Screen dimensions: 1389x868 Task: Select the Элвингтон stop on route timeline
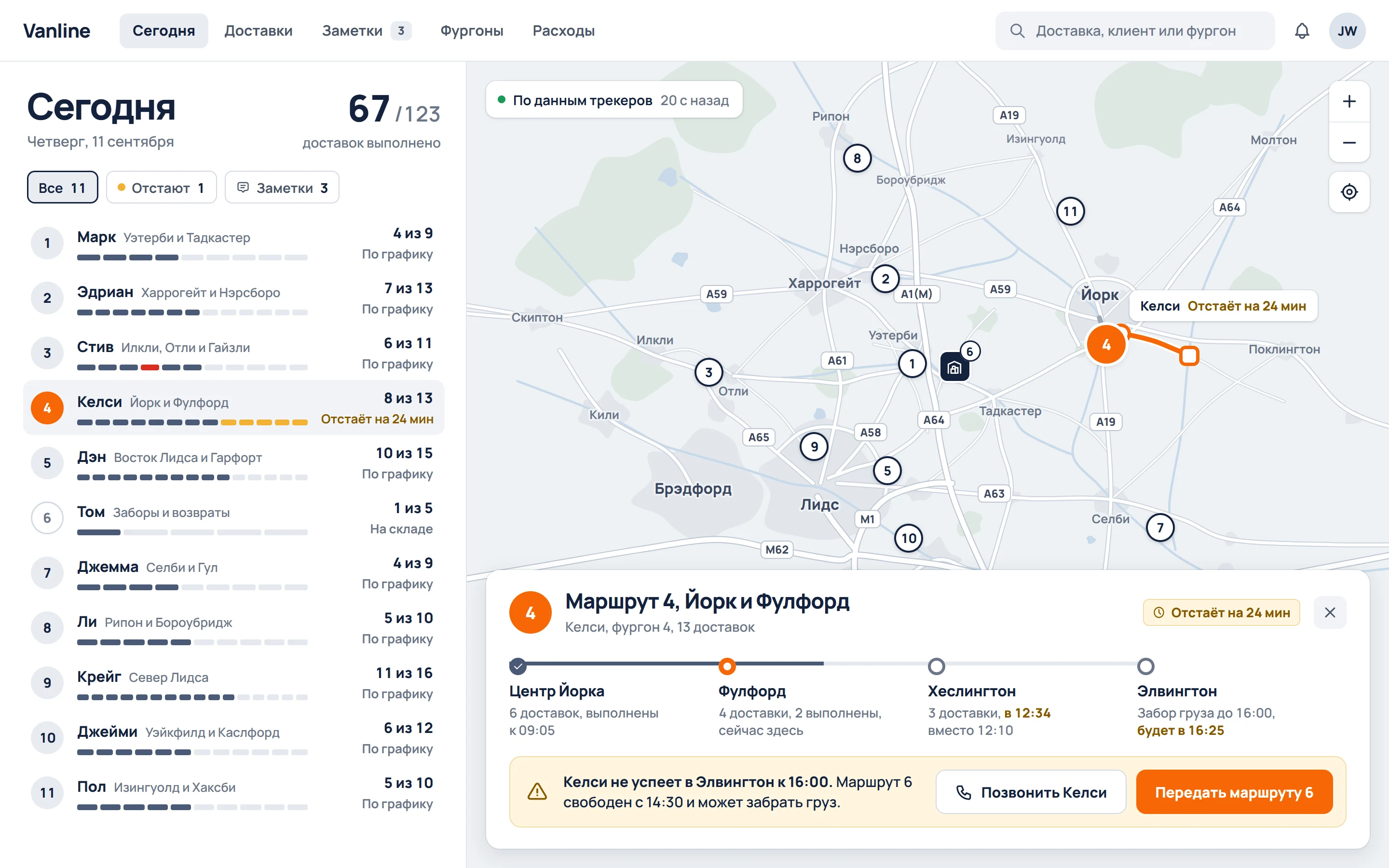(x=1145, y=666)
